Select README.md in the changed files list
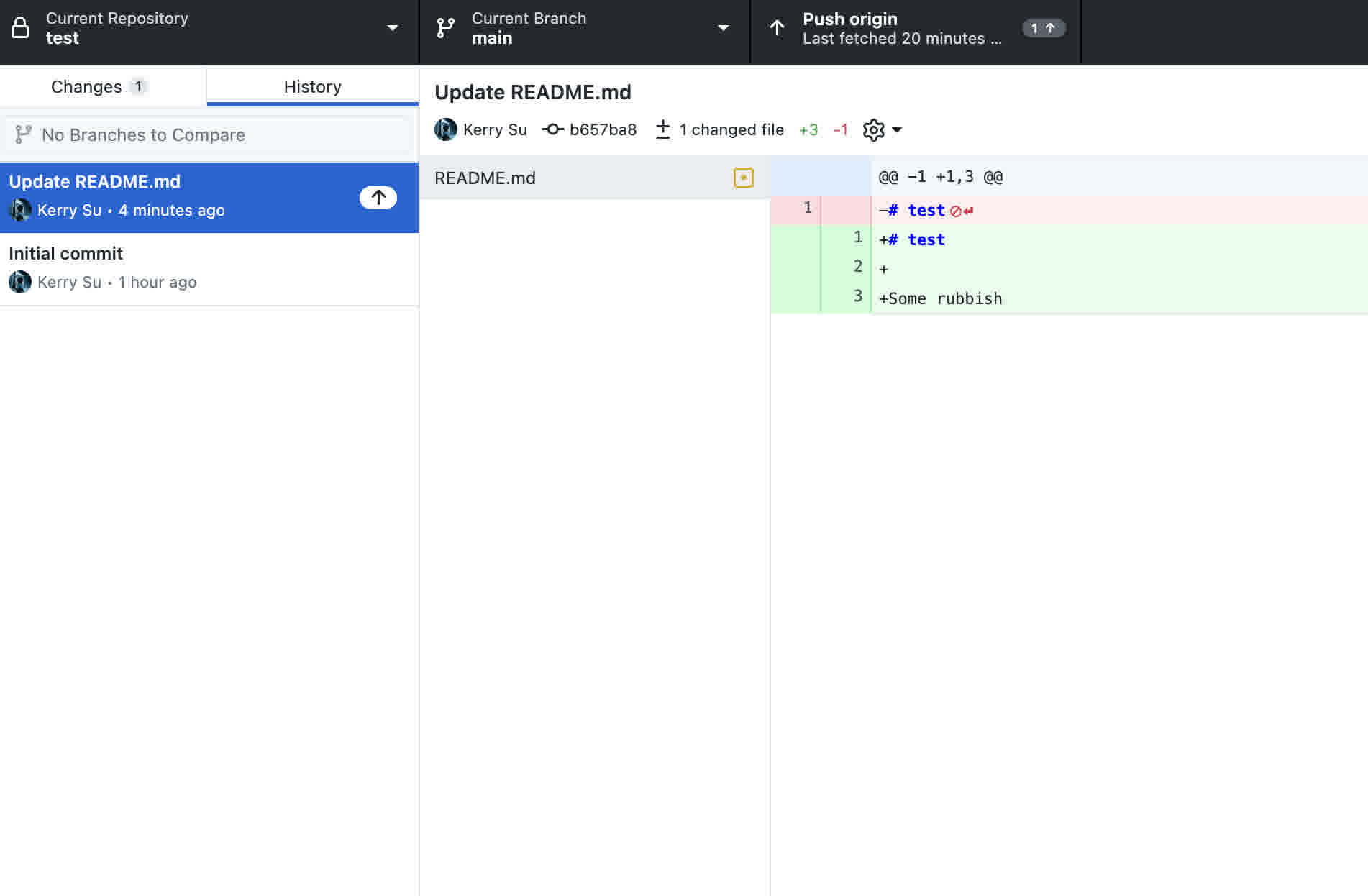The width and height of the screenshot is (1368, 896). click(x=594, y=178)
